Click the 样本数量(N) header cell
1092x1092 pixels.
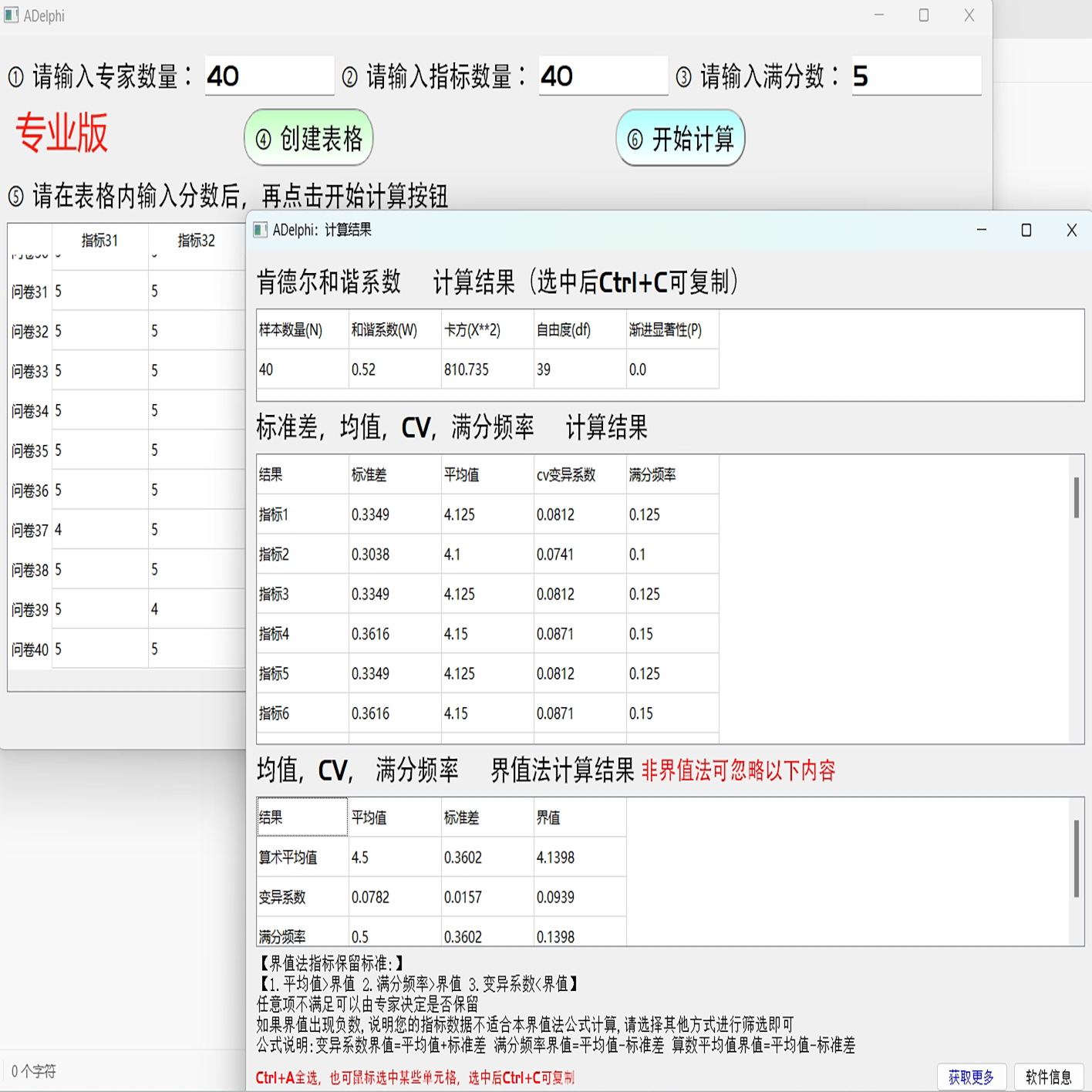[302, 330]
